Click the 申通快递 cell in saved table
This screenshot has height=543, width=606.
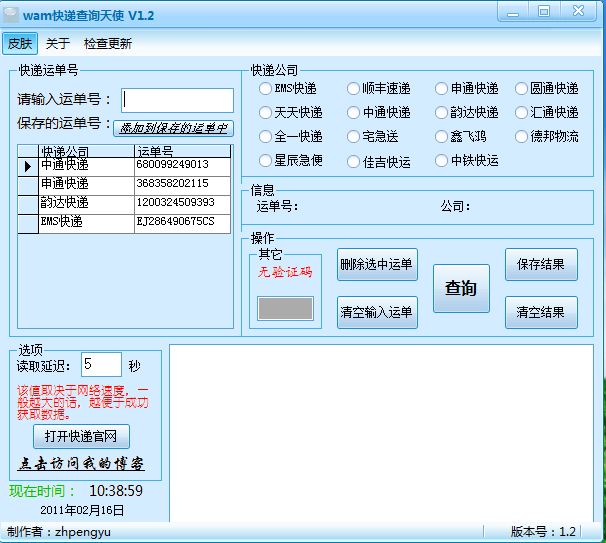click(x=86, y=186)
